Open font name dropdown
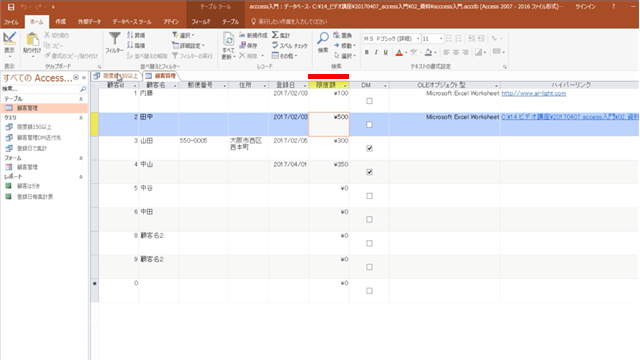This screenshot has width=640, height=360. [418, 39]
